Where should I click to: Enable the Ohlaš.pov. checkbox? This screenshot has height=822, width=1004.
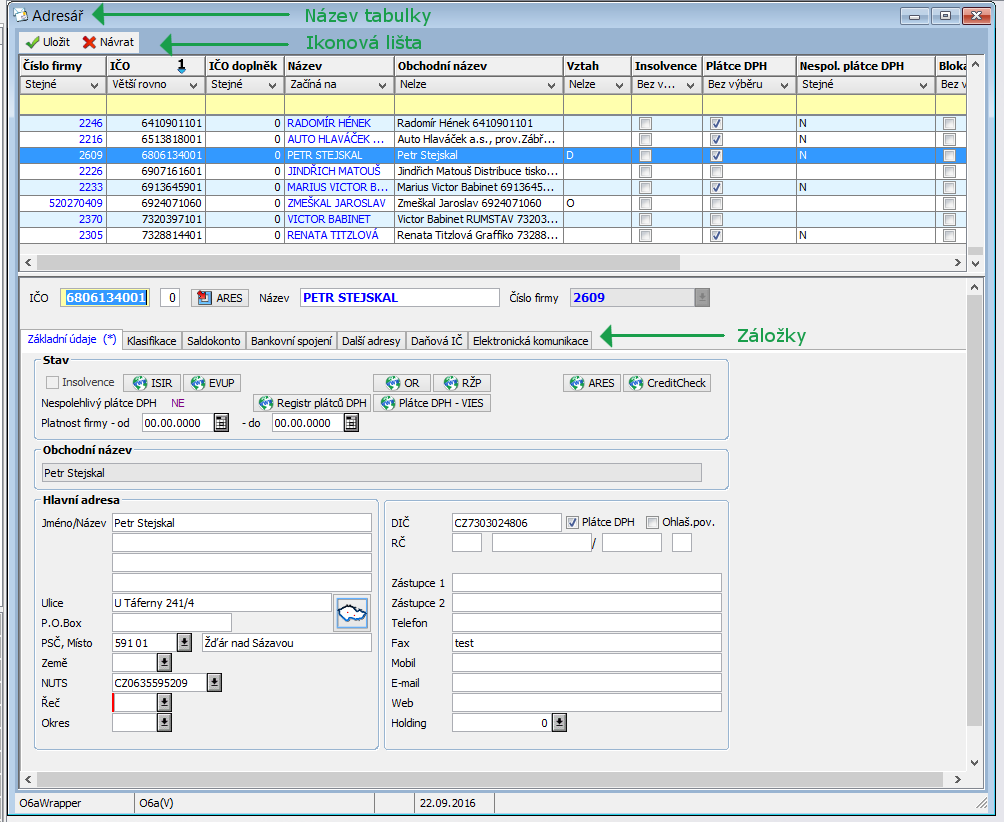[652, 522]
